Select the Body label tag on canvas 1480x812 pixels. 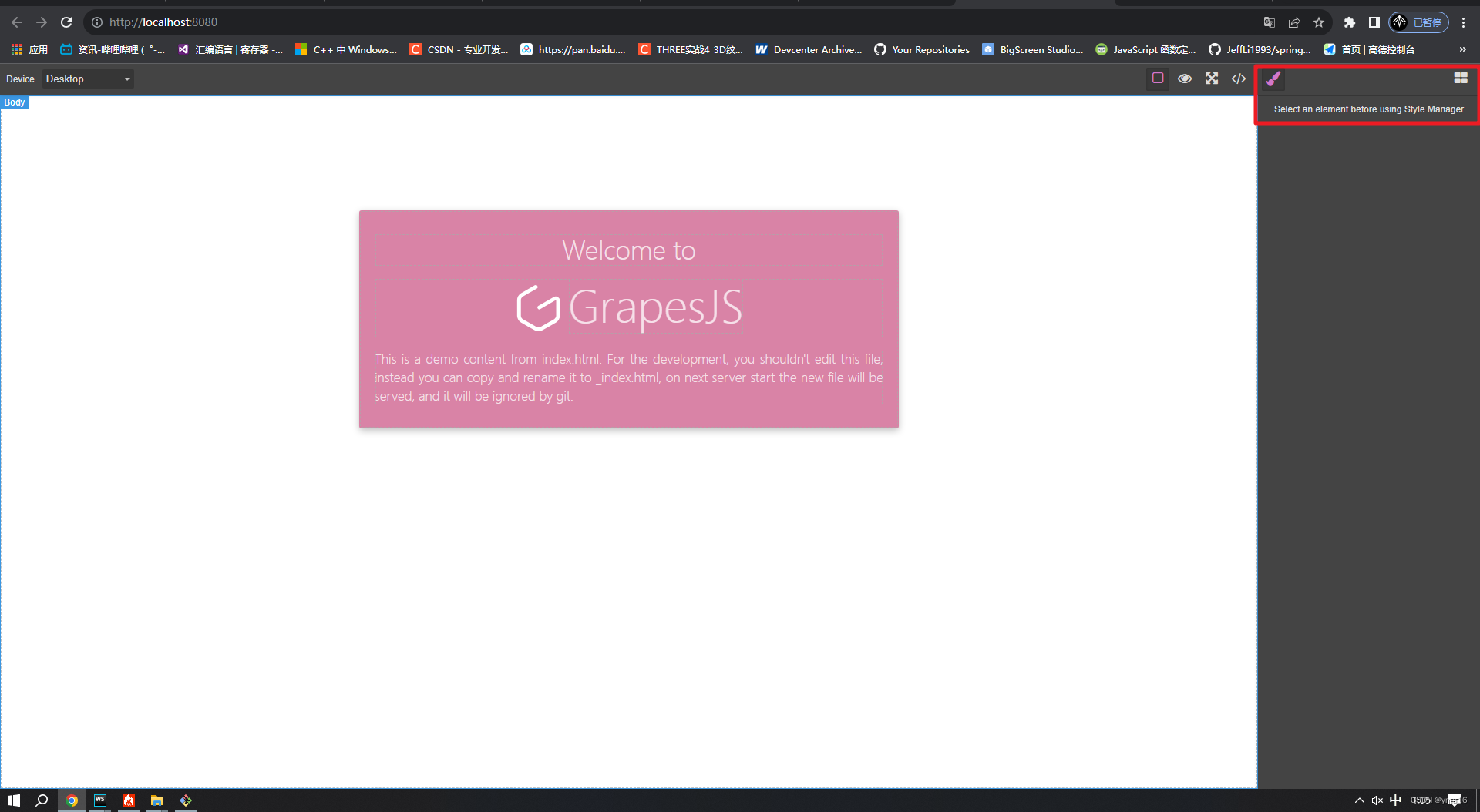coord(15,102)
